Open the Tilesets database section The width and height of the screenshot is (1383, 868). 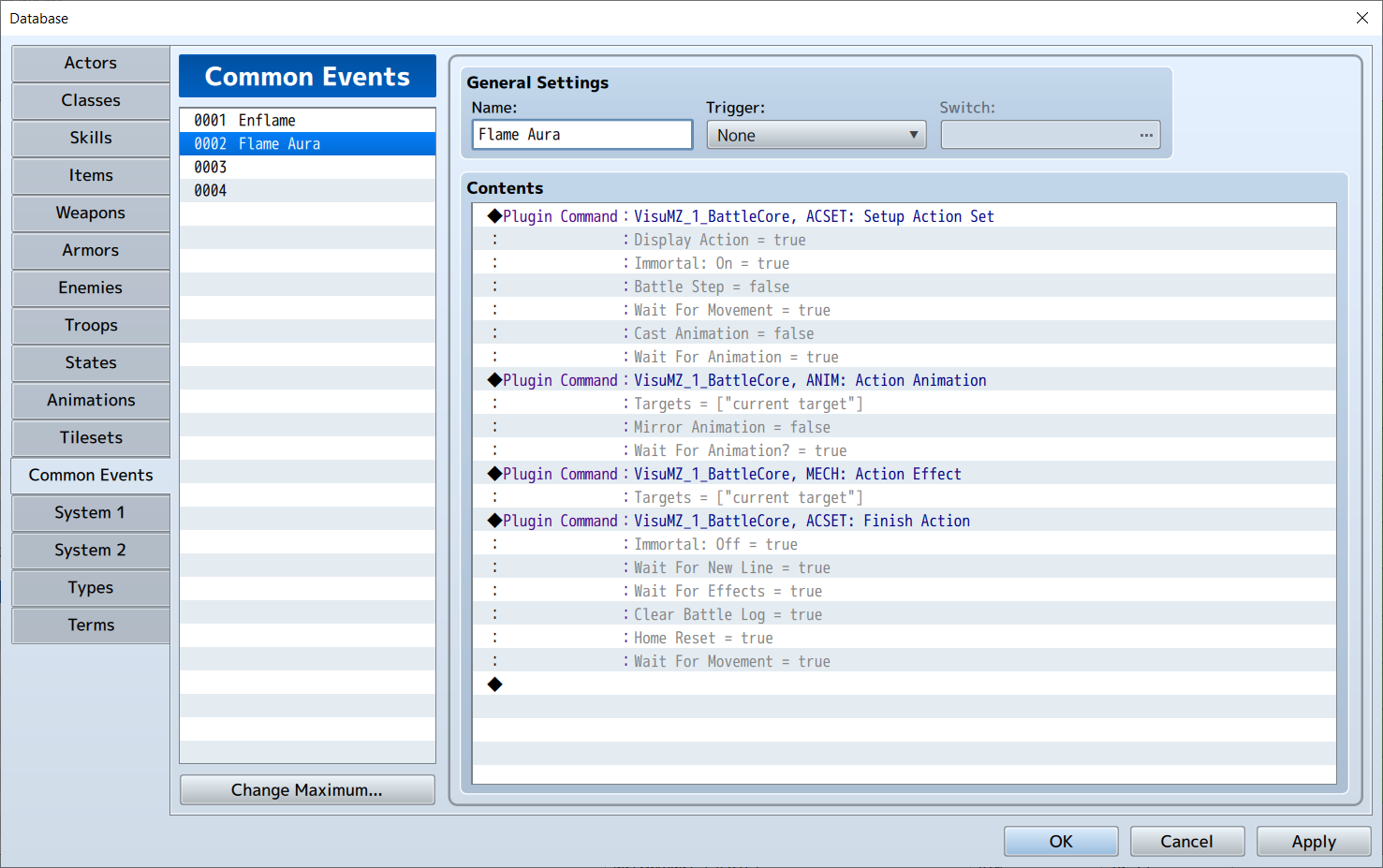click(90, 437)
